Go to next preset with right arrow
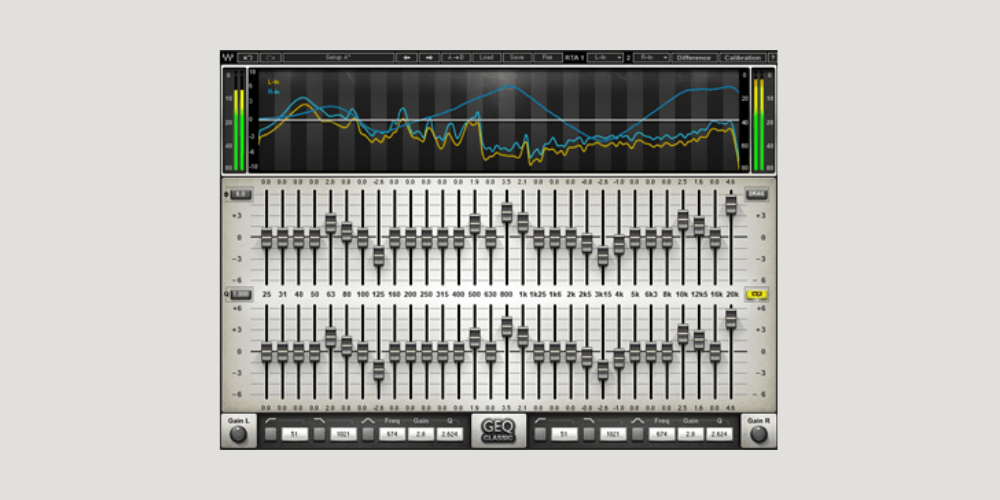 click(429, 57)
